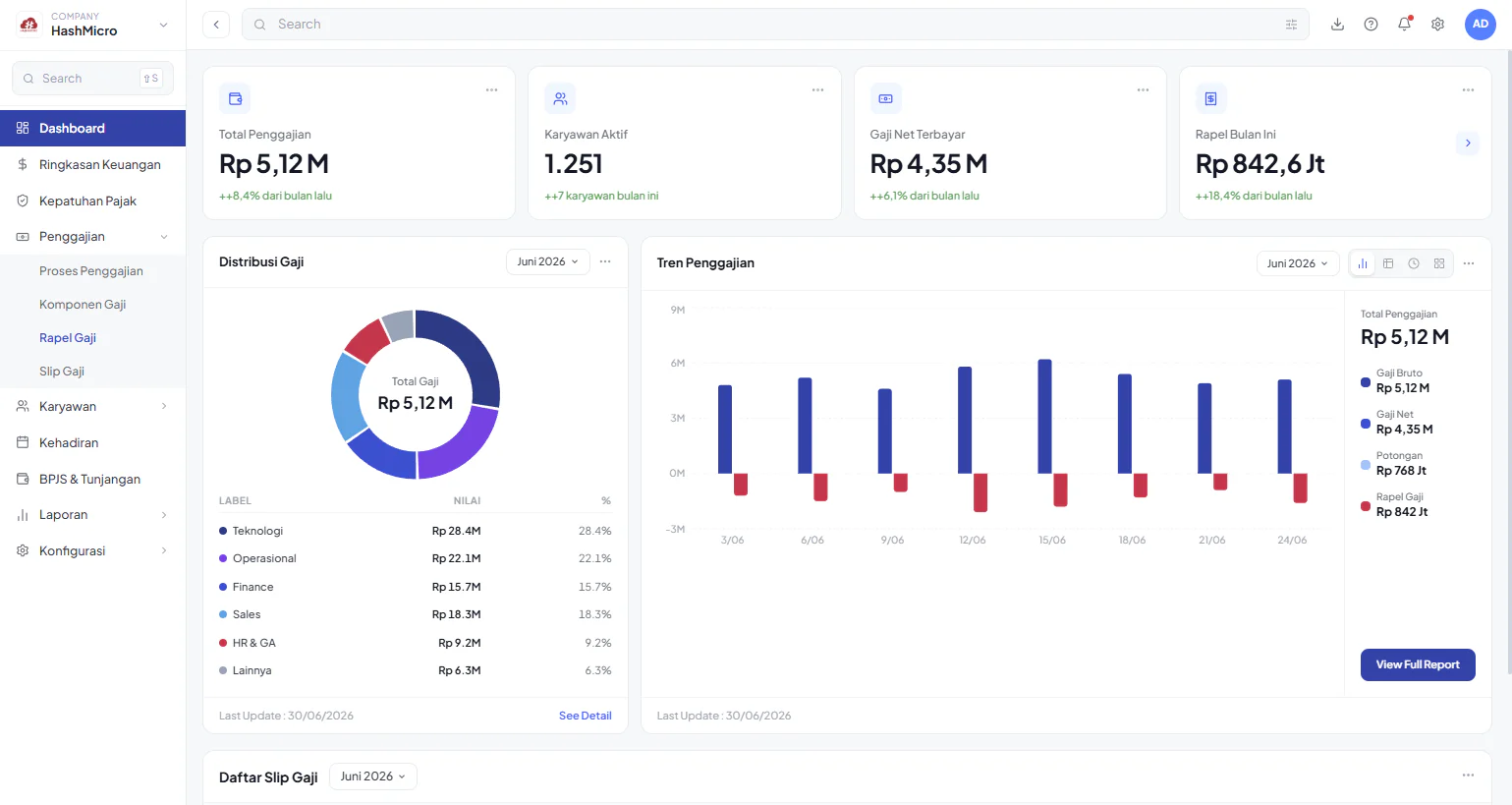Open more options on Rapel Bulan Ini card
The image size is (1512, 805).
(x=1468, y=89)
